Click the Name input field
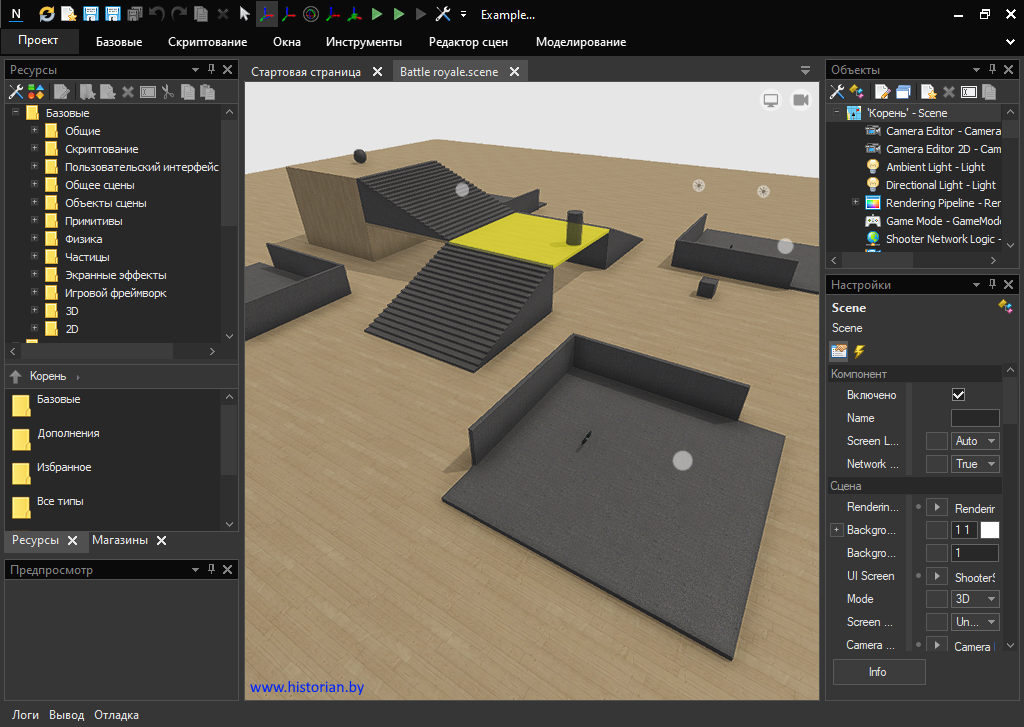The height and width of the screenshot is (727, 1024). coord(974,418)
